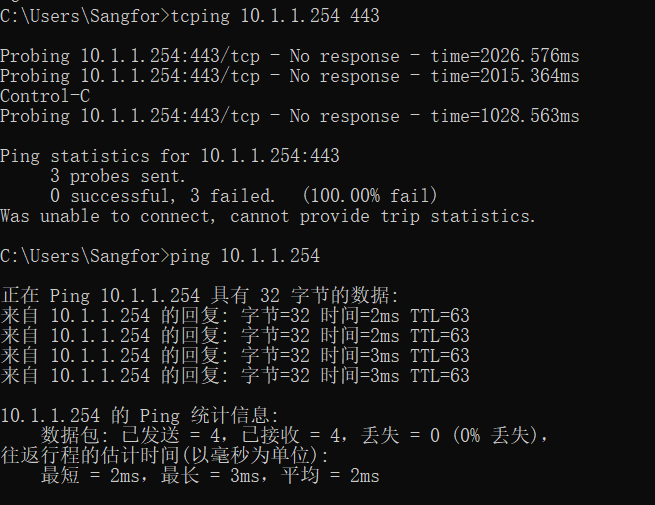This screenshot has width=655, height=505.
Task: Click the Probing line with time=1028.563ms
Action: tap(289, 117)
